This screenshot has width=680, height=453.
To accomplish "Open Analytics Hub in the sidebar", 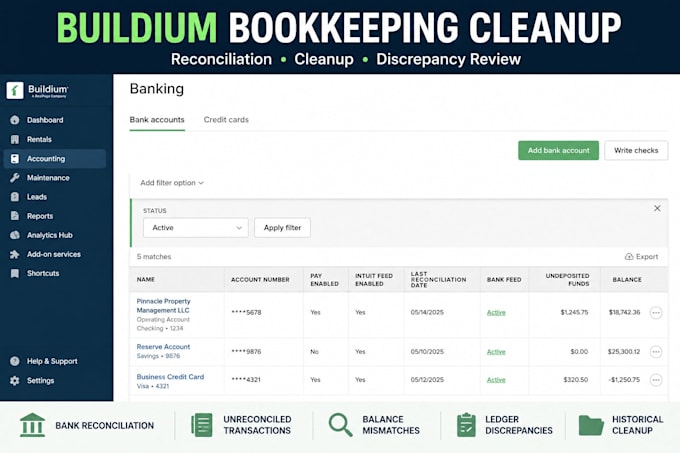I will coord(50,235).
